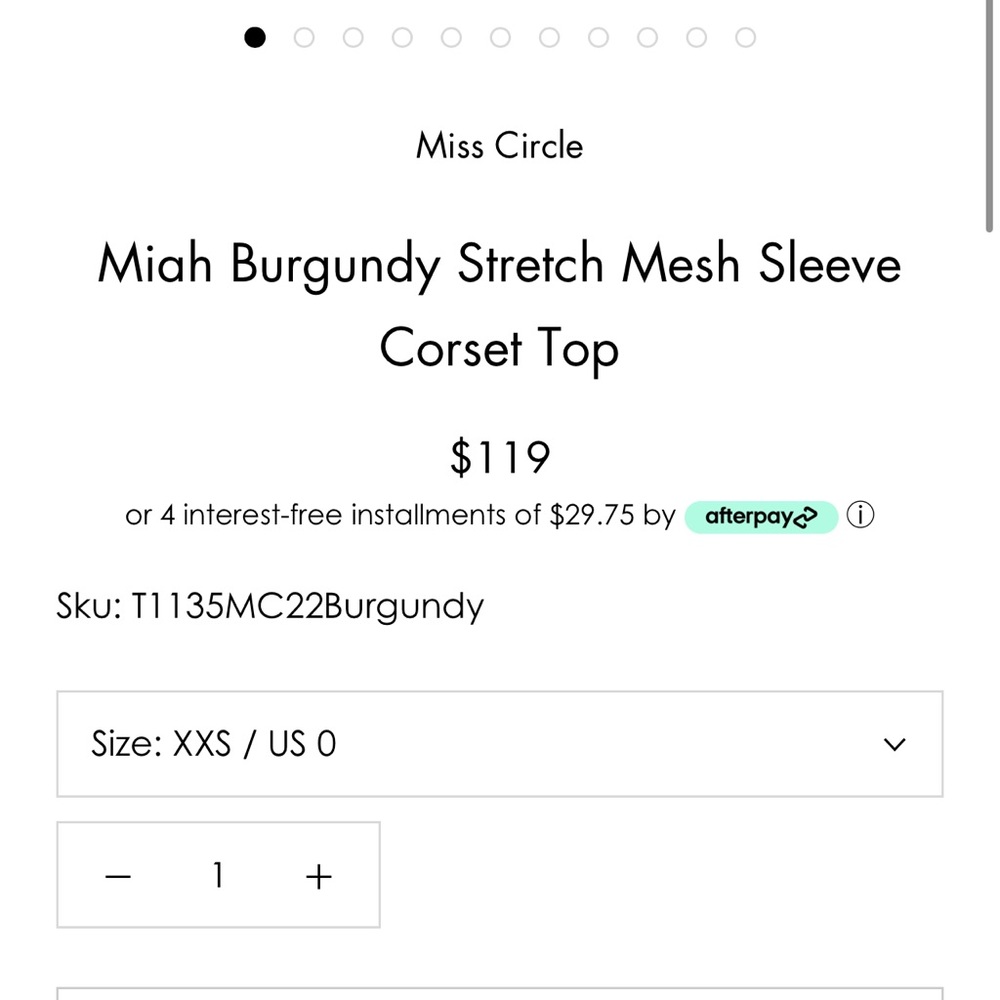
Task: Select the first filled carousel dot
Action: click(x=256, y=37)
